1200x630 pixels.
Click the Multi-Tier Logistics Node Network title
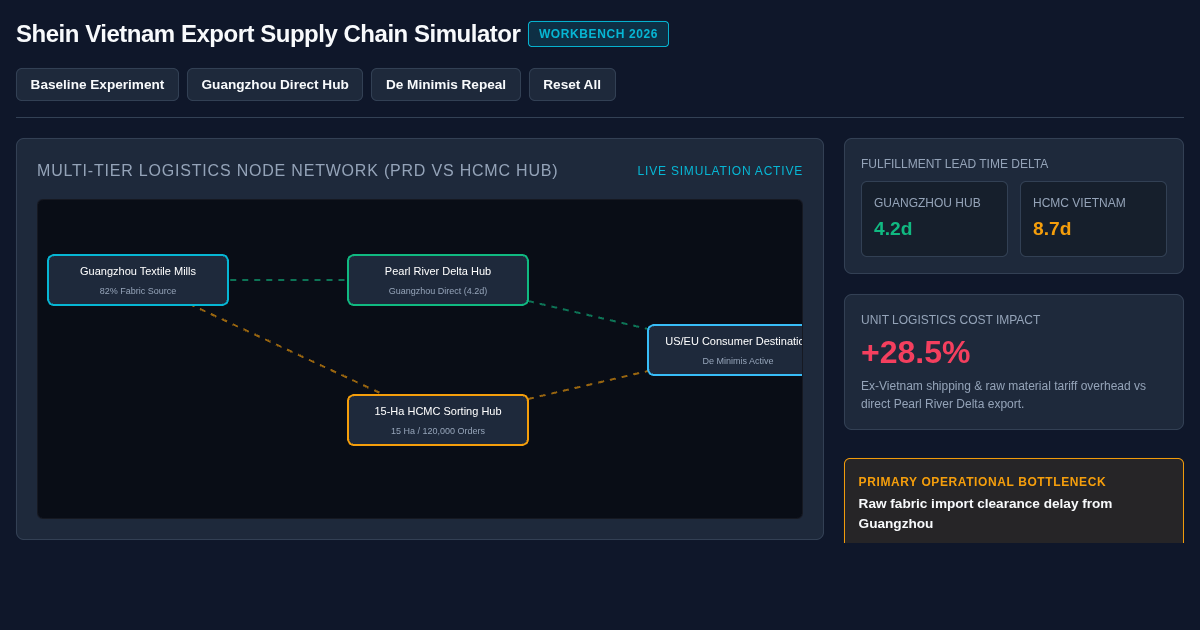click(x=298, y=171)
